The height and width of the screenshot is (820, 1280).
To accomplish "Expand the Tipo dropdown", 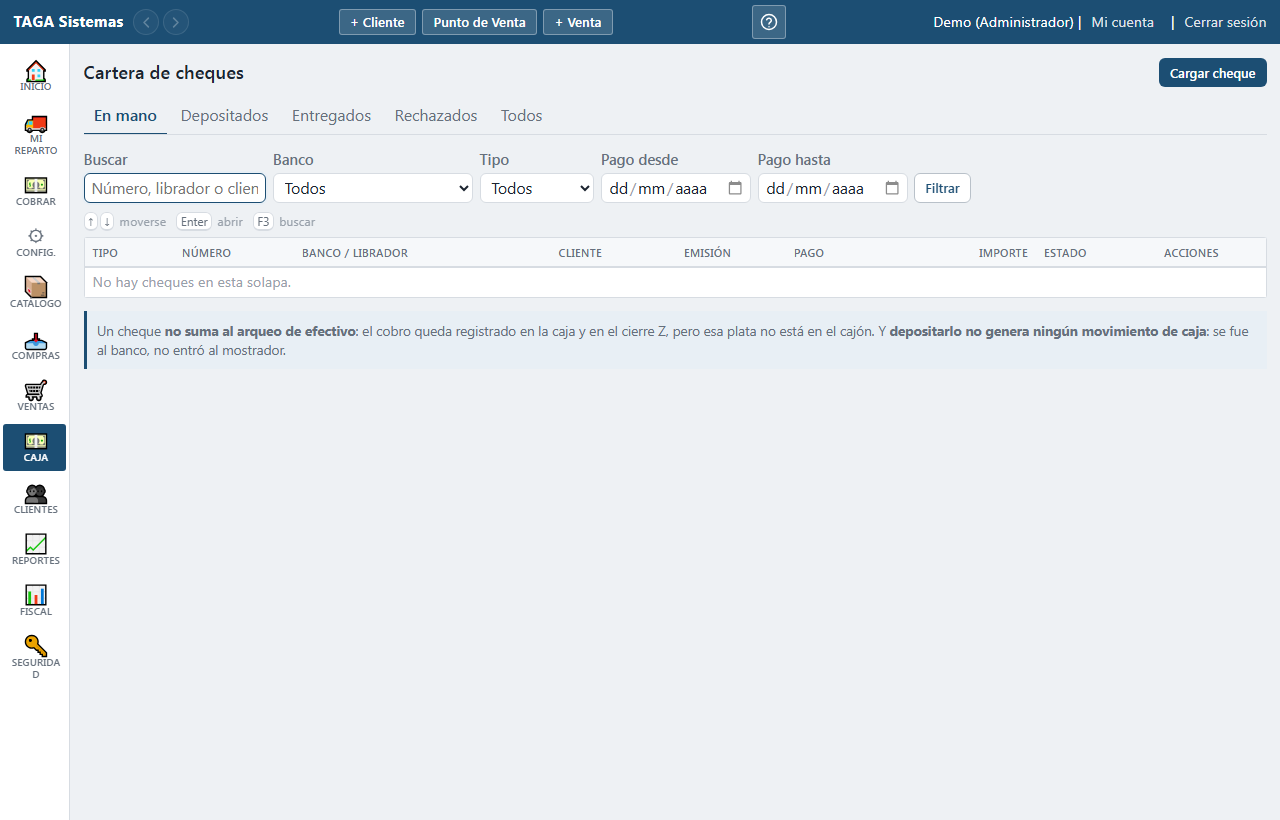I will tap(537, 188).
